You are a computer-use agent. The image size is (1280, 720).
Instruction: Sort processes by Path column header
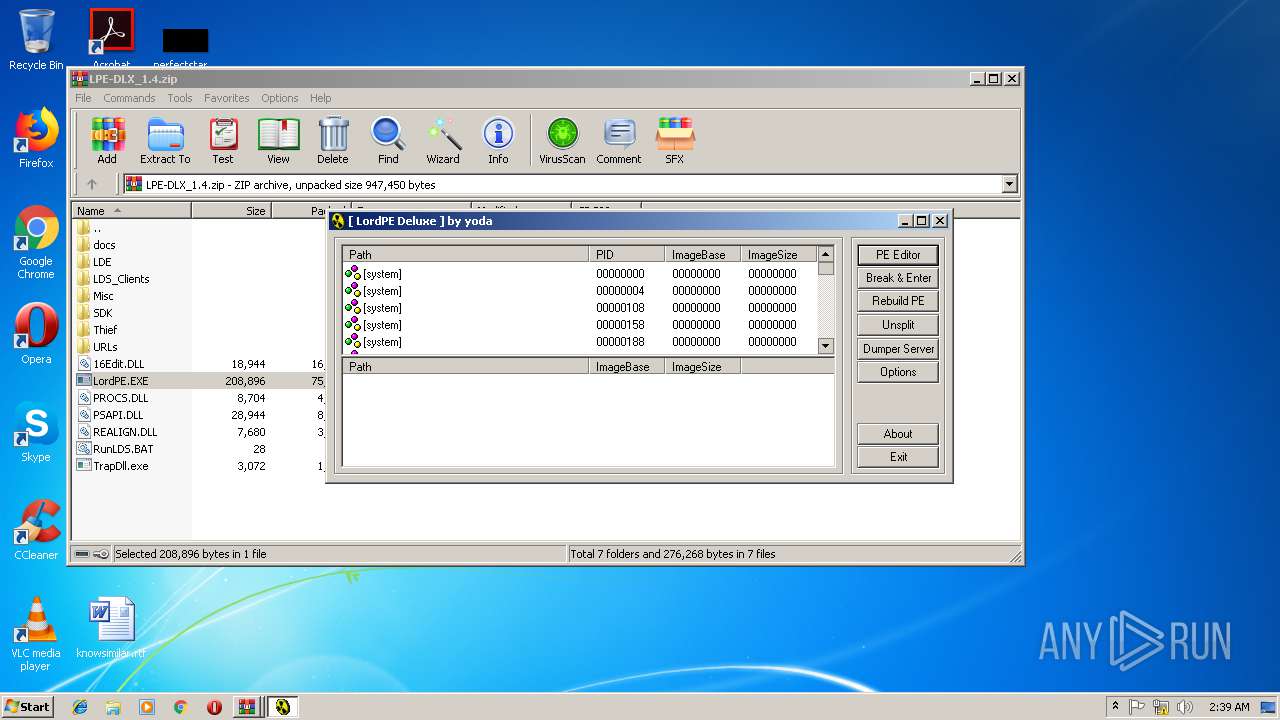(x=465, y=255)
